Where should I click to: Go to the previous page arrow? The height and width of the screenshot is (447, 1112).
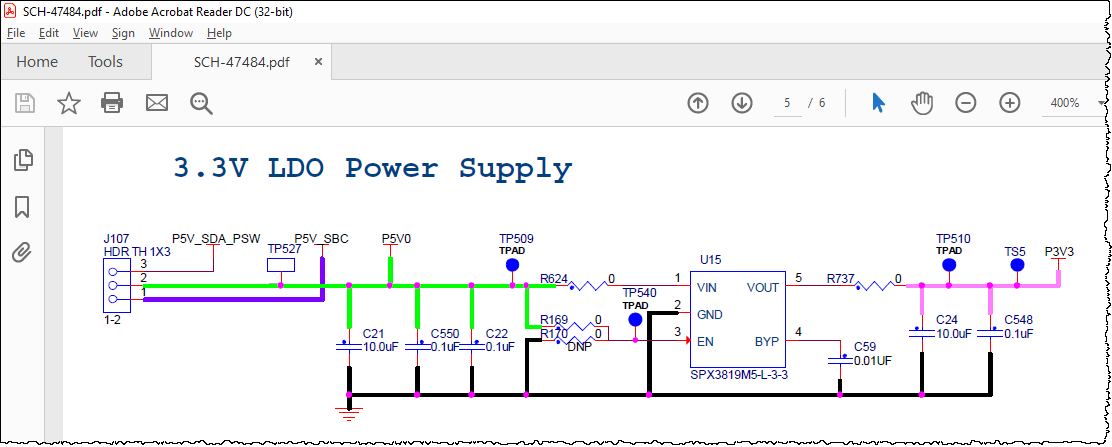698,103
